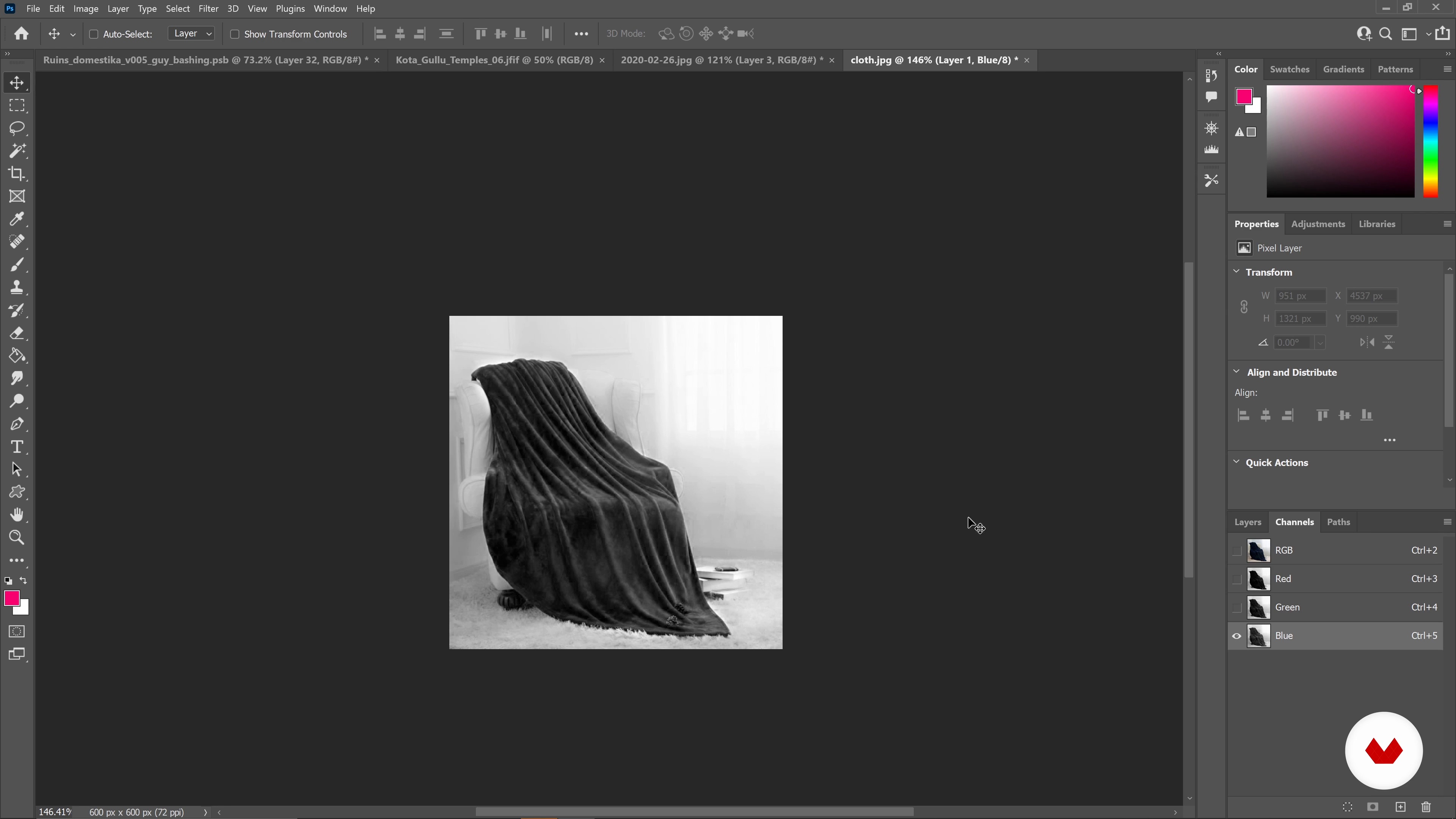The width and height of the screenshot is (1456, 819).
Task: Switch to Kota_Gullu_Temples_06.jfif document tab
Action: pos(494,60)
